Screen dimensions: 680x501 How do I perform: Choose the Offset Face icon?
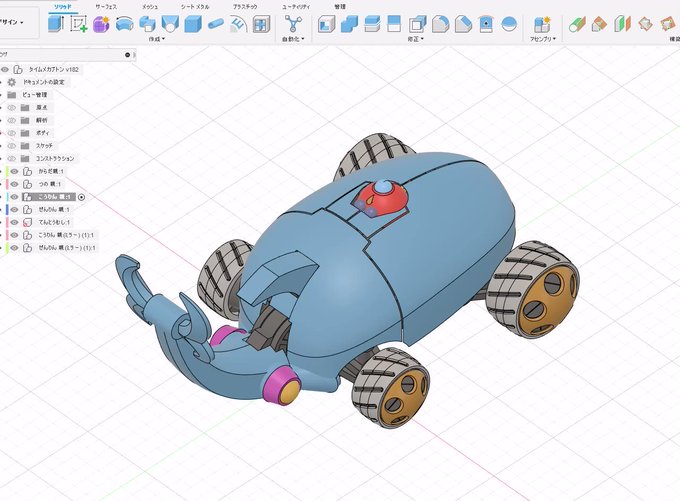372,24
